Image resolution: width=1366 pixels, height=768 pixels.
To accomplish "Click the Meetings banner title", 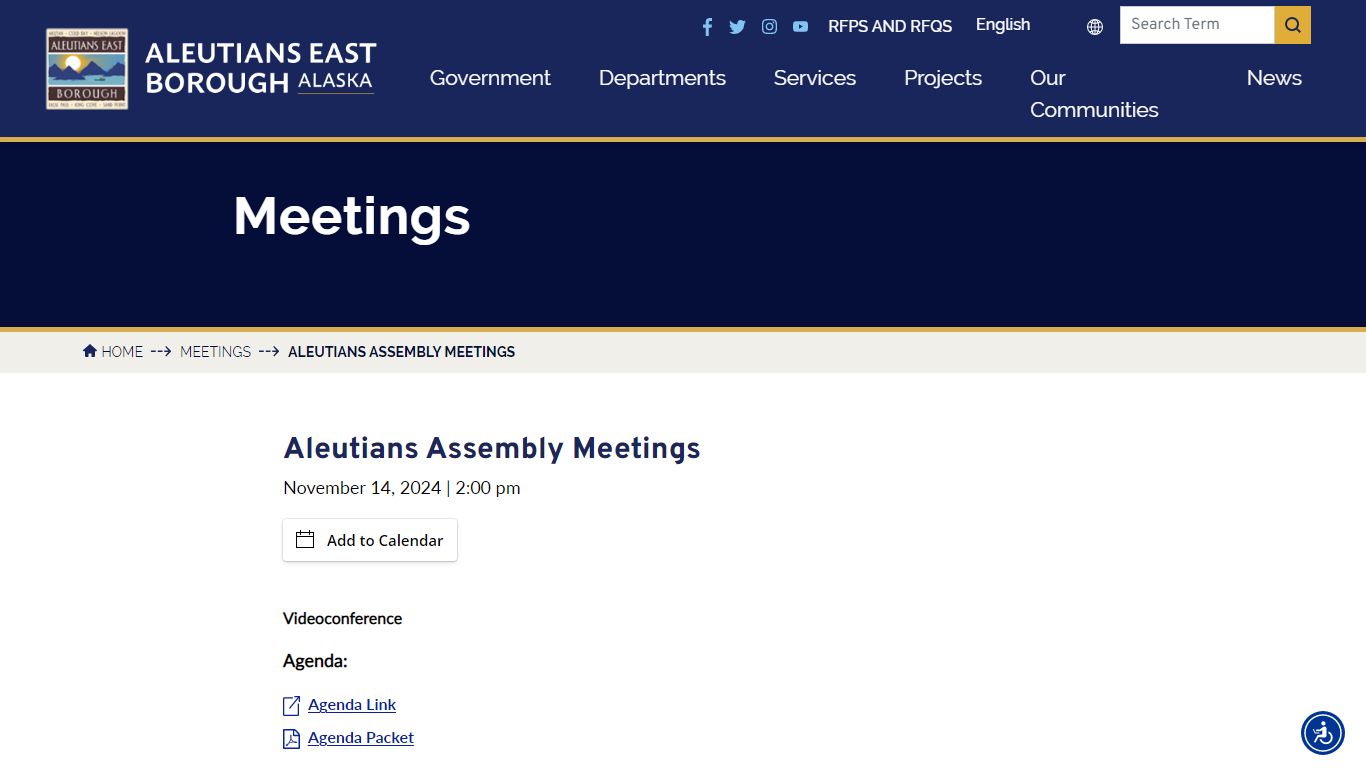I will pos(352,216).
